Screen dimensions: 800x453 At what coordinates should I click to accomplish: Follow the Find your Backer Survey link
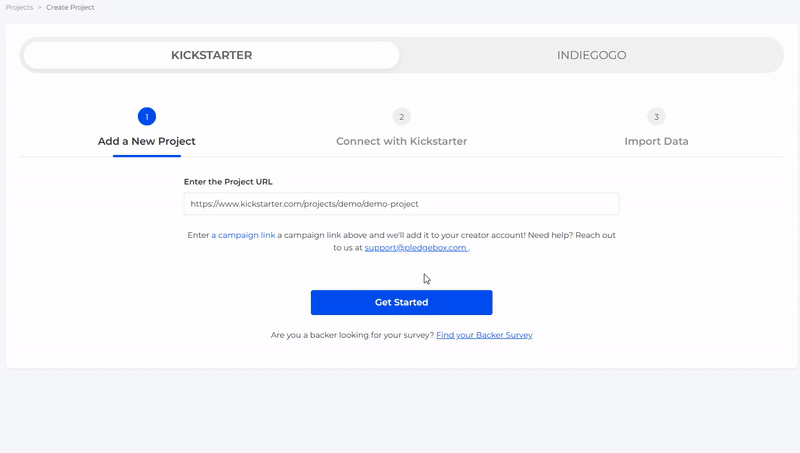click(x=484, y=335)
